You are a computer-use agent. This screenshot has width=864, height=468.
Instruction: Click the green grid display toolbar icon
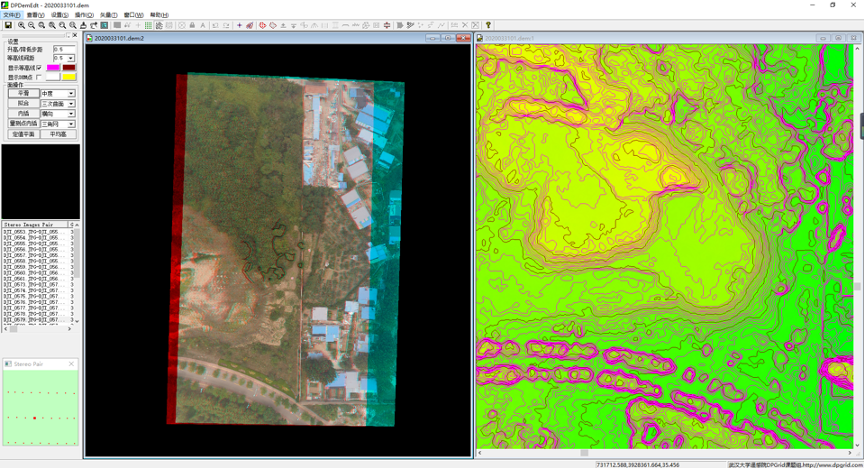click(x=148, y=25)
